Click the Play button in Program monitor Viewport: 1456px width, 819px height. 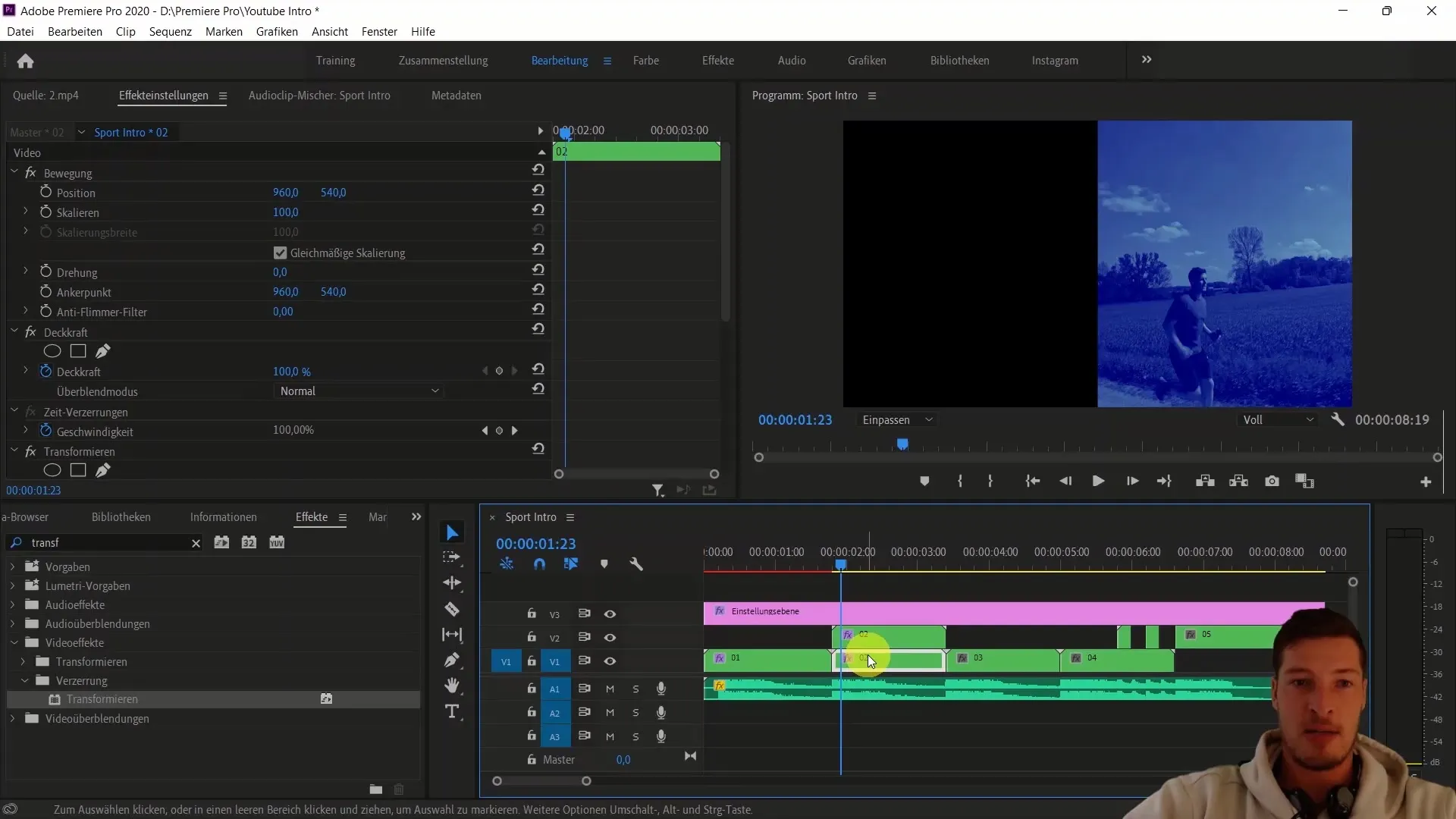pos(1097,481)
